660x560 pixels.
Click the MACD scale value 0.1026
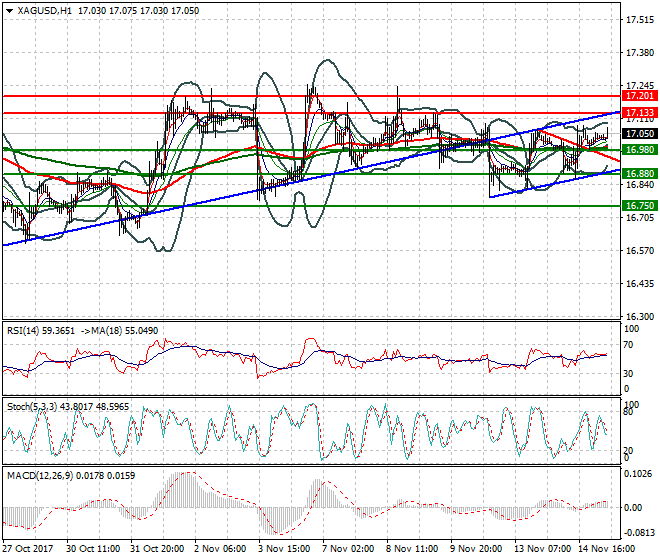(x=638, y=474)
